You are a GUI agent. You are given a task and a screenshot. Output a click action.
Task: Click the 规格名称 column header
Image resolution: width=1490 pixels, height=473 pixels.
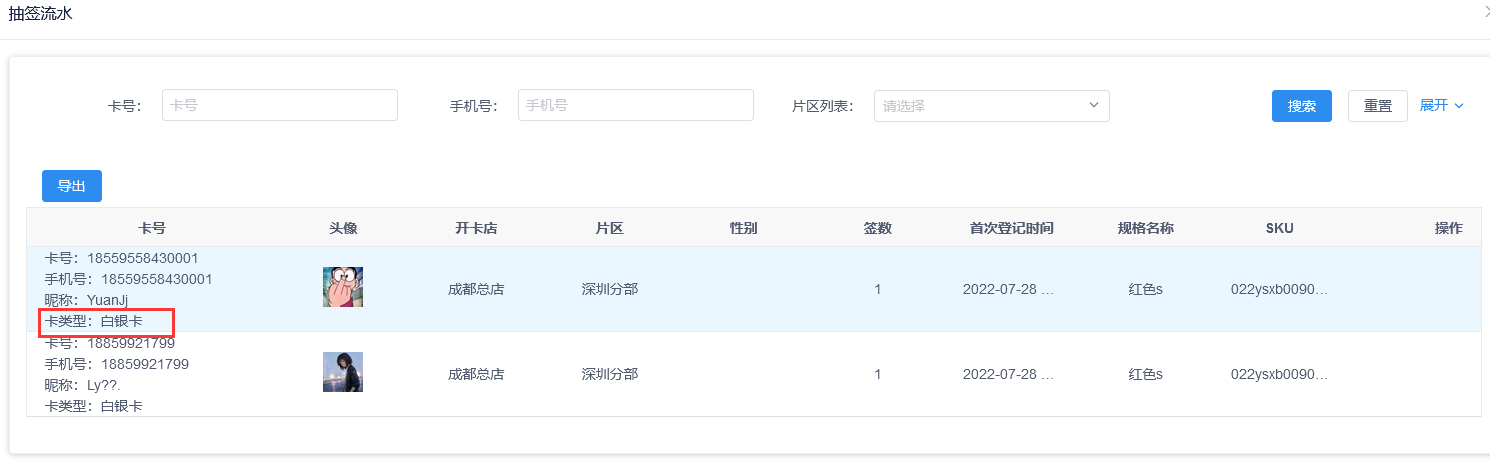1146,228
